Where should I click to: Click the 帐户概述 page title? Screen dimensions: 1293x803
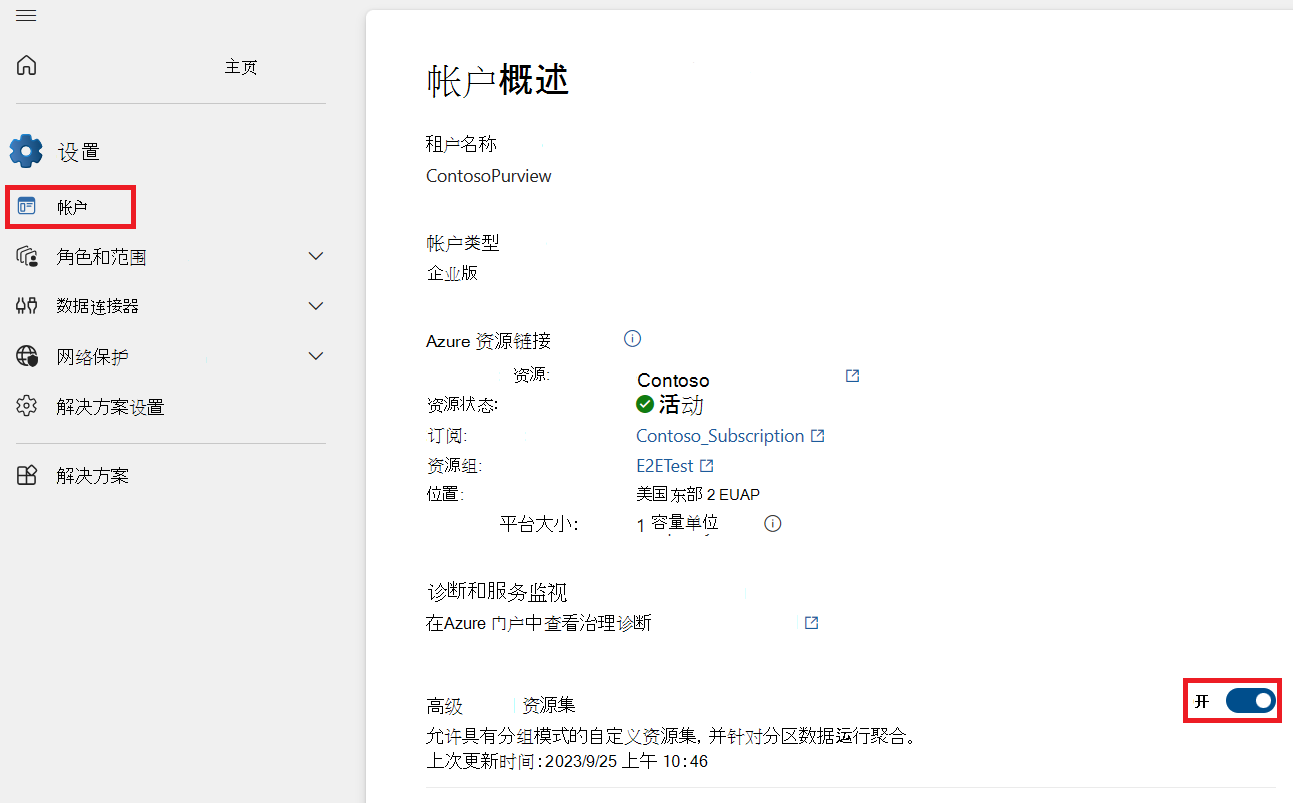coord(497,80)
